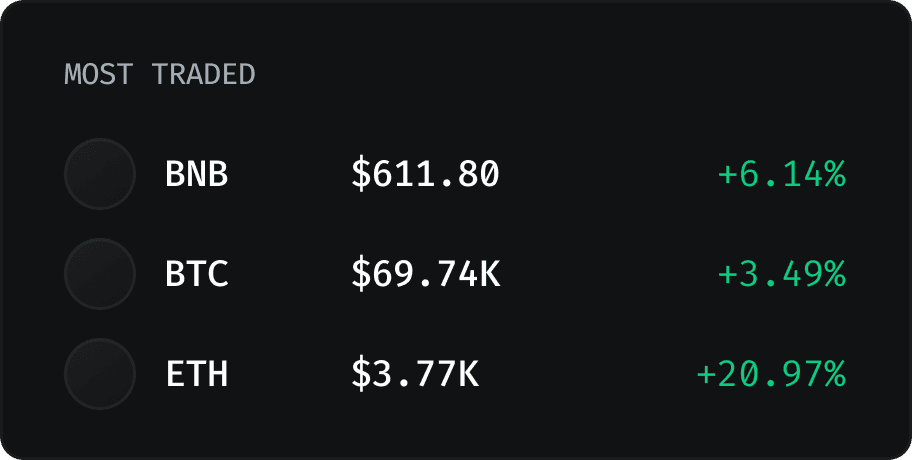Select the last coin's round avatar
Image resolution: width=912 pixels, height=460 pixels.
pos(99,374)
